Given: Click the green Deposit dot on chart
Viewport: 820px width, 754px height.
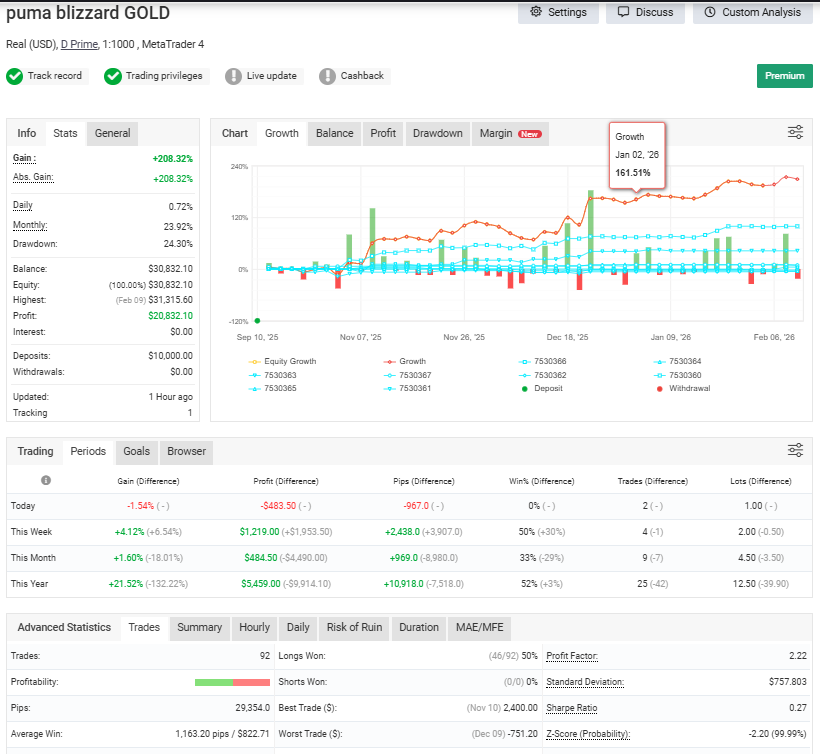Looking at the screenshot, I should [x=257, y=321].
